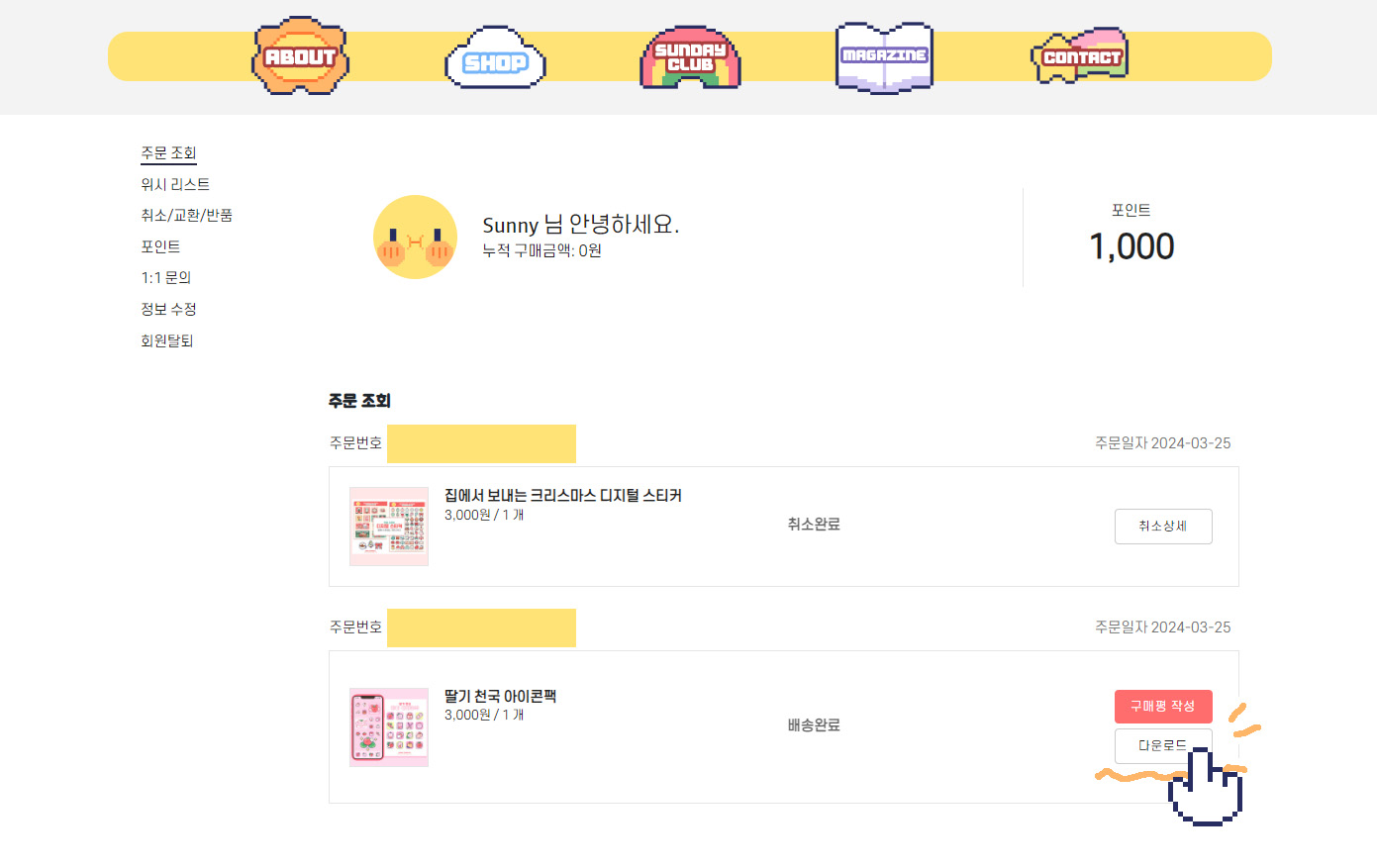1377x868 pixels.
Task: Open the Christmas digital sticker thumbnail
Action: tap(389, 527)
